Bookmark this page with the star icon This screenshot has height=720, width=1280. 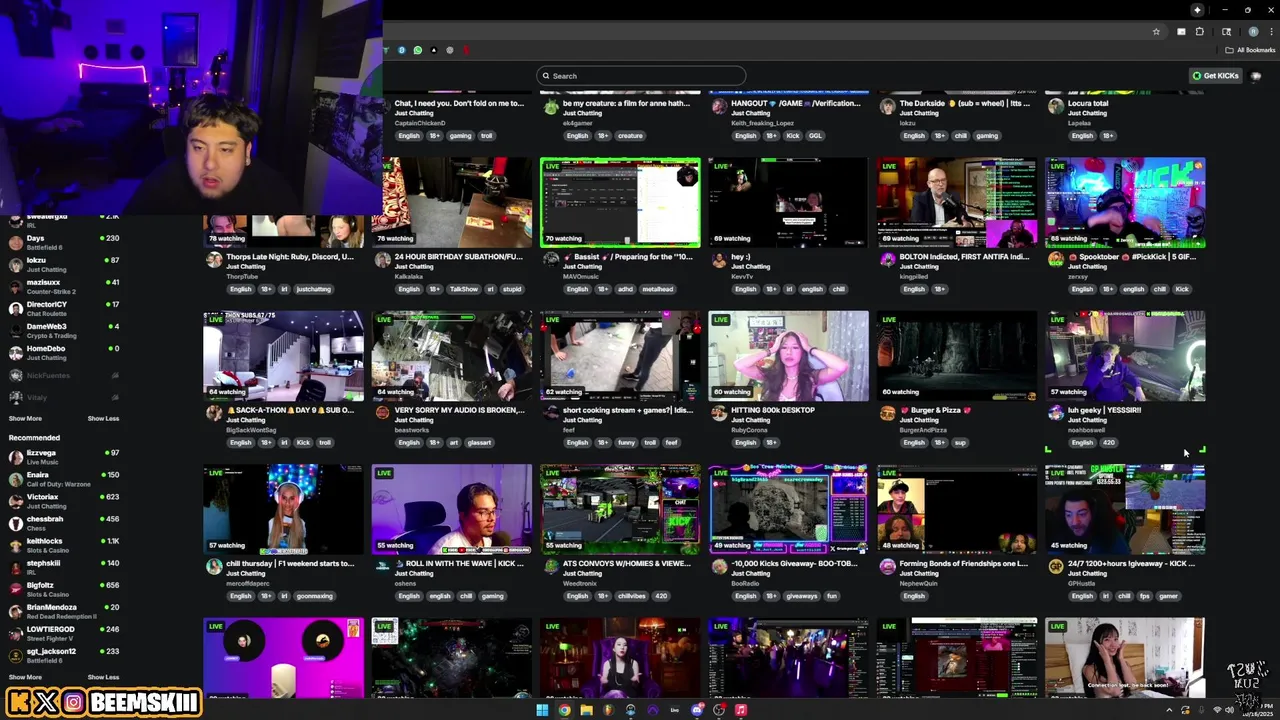[x=1156, y=32]
